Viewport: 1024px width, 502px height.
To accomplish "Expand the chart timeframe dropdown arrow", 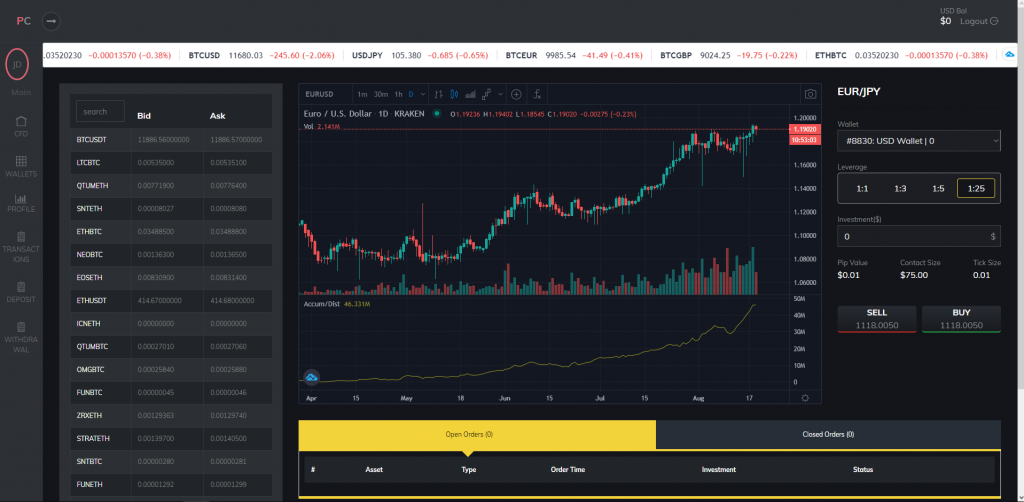I will point(423,94).
